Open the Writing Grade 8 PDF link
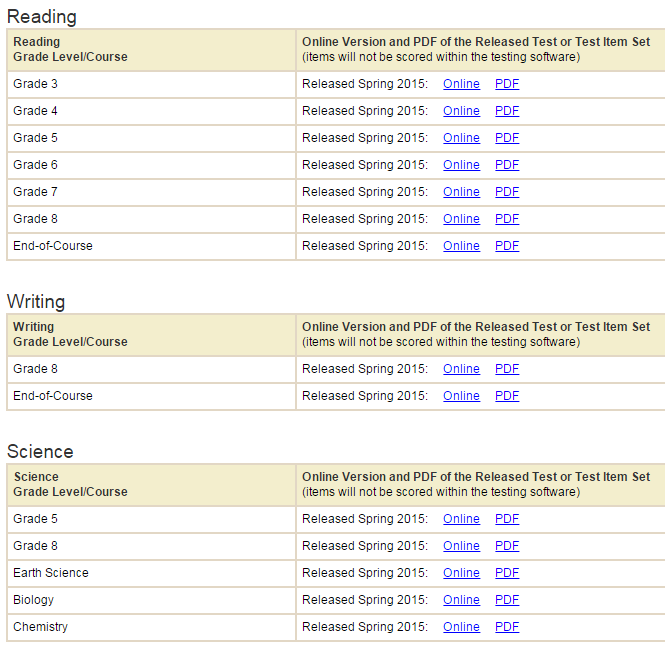This screenshot has width=665, height=661. [x=507, y=369]
